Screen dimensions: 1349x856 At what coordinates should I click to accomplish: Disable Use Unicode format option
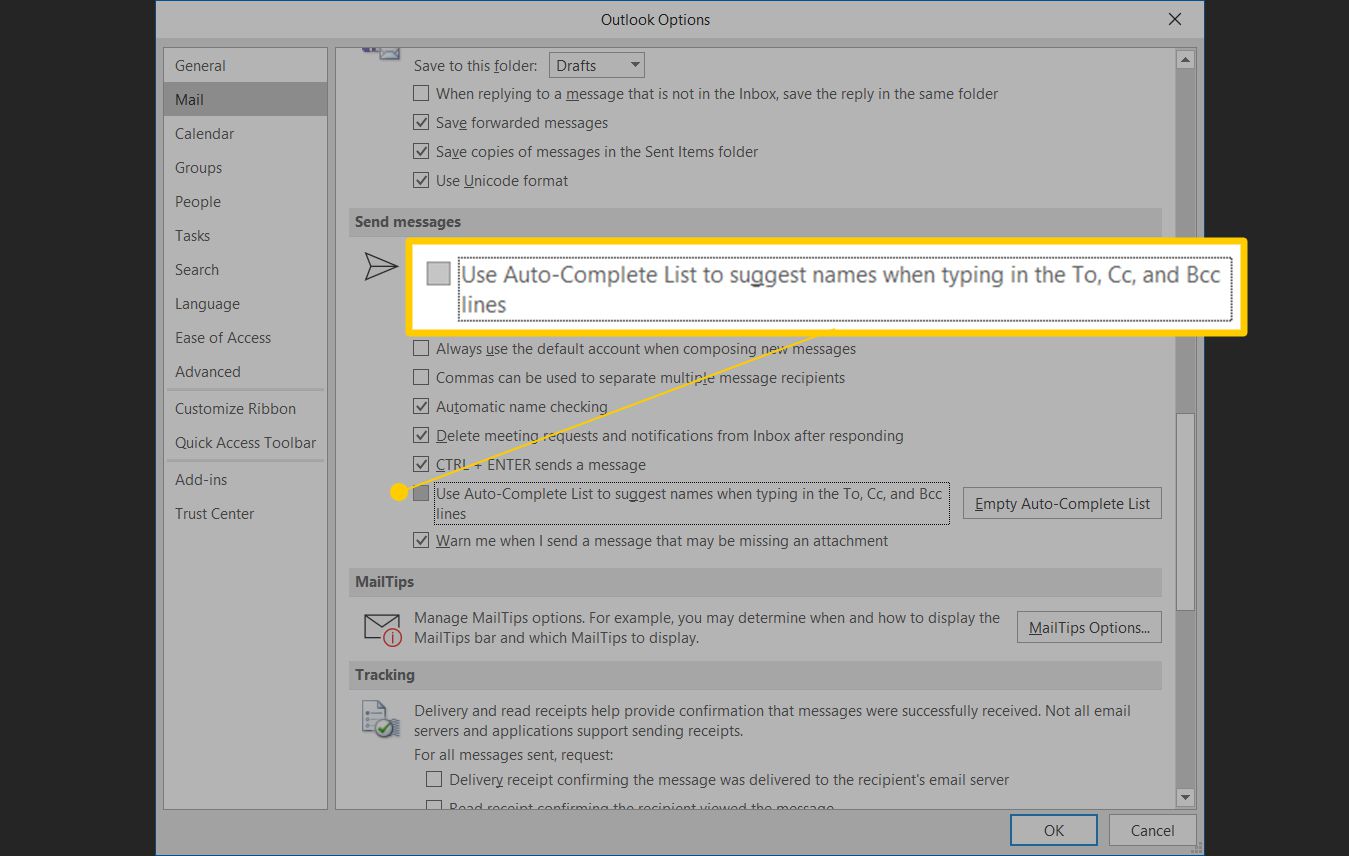421,181
